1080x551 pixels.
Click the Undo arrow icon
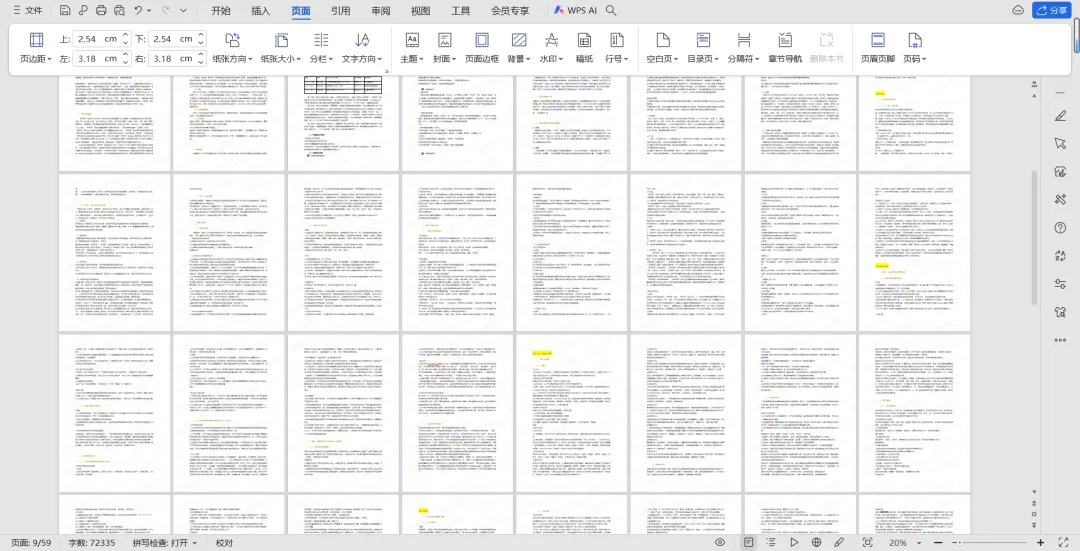(x=138, y=10)
